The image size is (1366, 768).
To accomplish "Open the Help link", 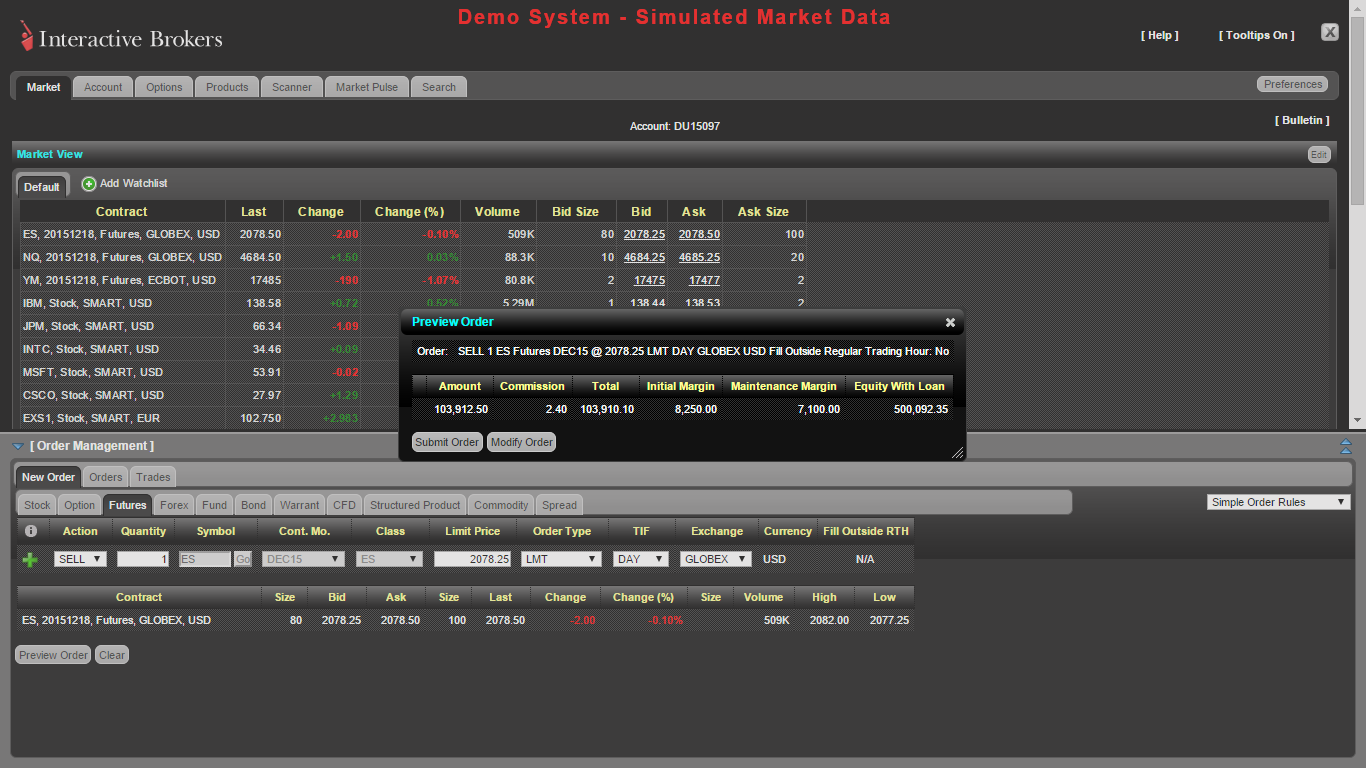I will point(1160,35).
